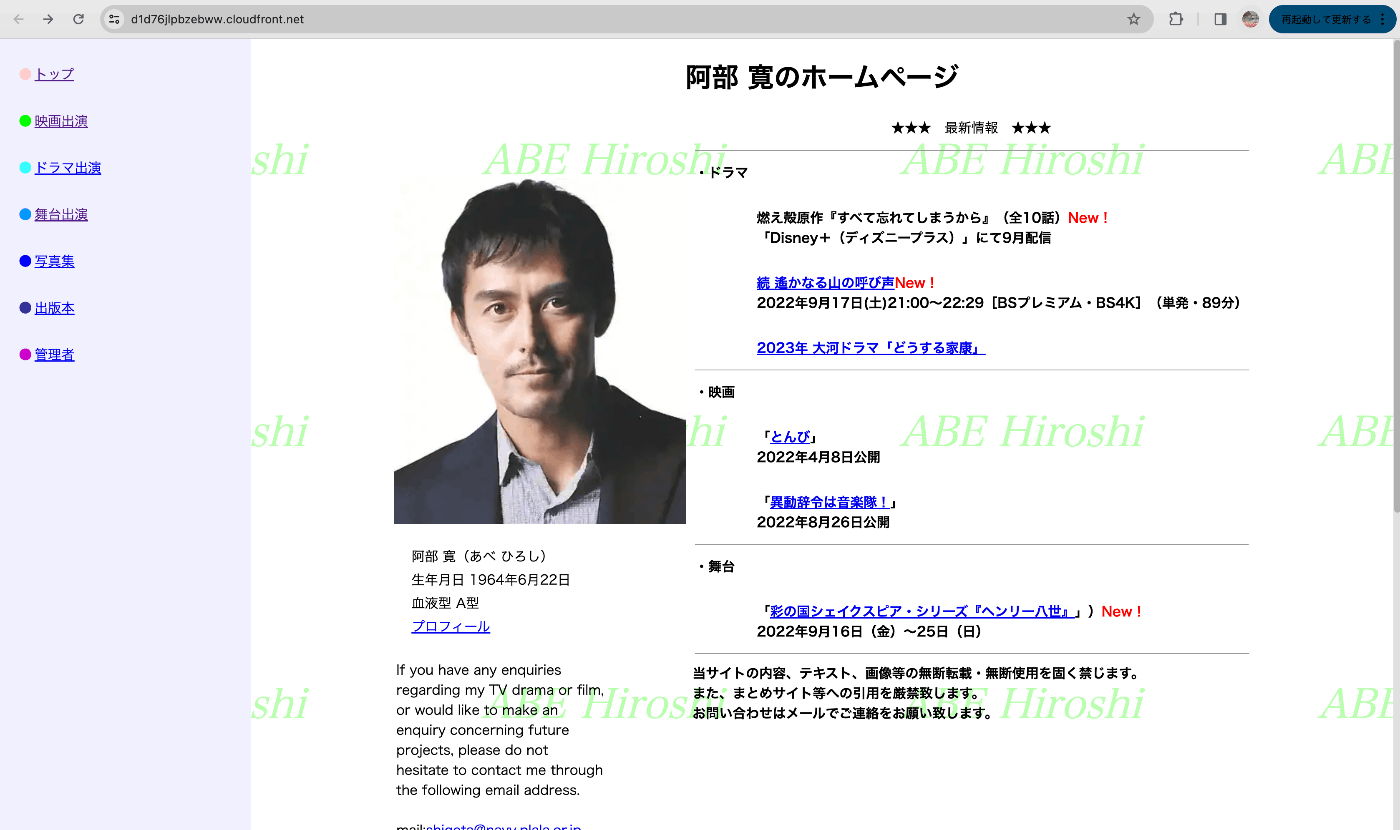
Task: Click the blue bullet beside 写真集
Action: [25, 261]
